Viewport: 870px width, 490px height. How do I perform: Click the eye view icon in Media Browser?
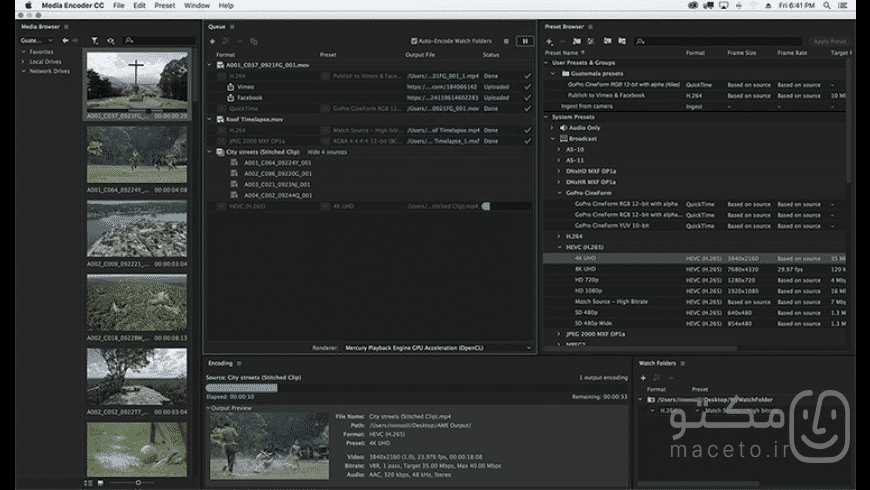(111, 41)
